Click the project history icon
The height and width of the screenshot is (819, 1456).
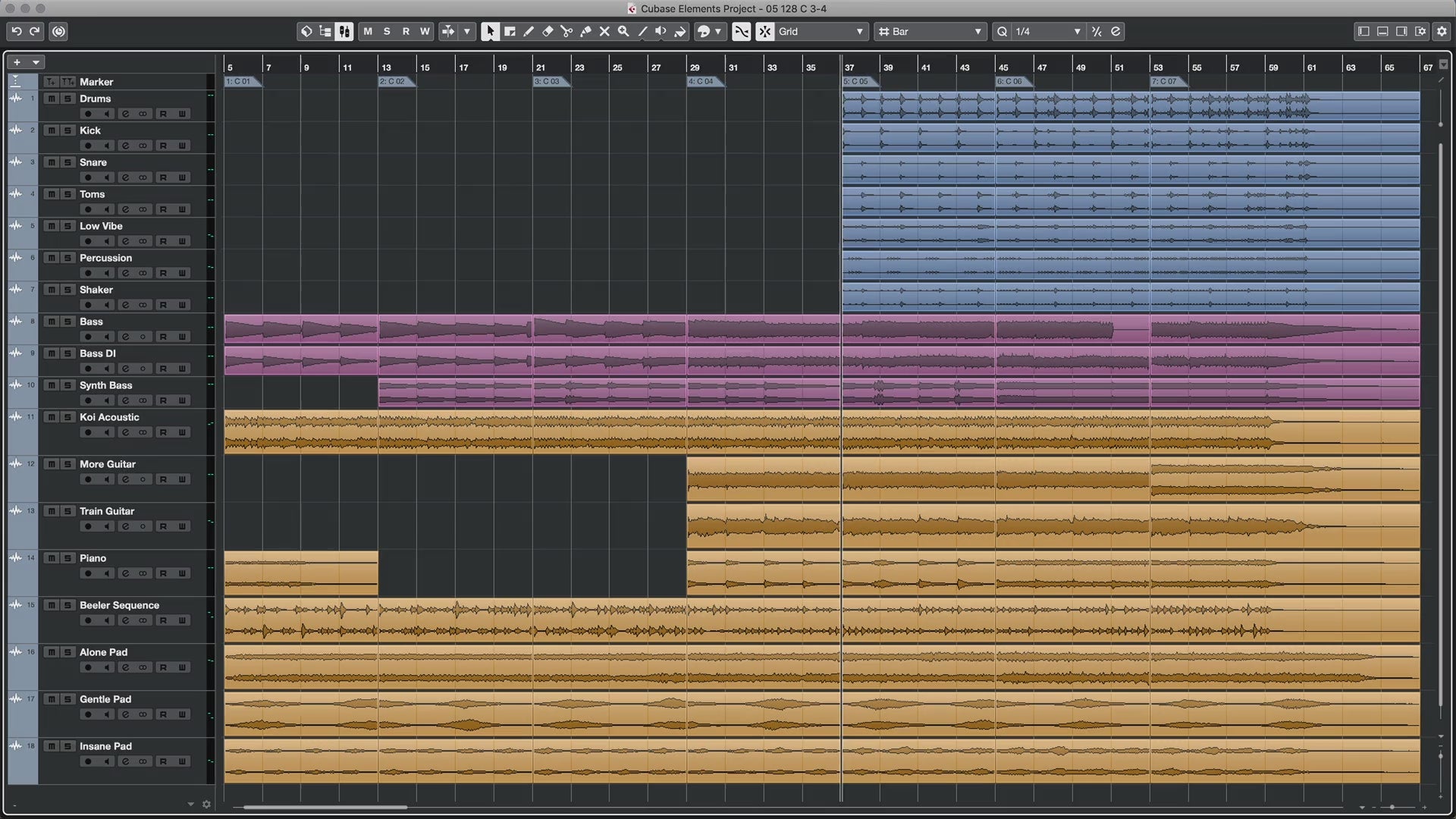(58, 31)
